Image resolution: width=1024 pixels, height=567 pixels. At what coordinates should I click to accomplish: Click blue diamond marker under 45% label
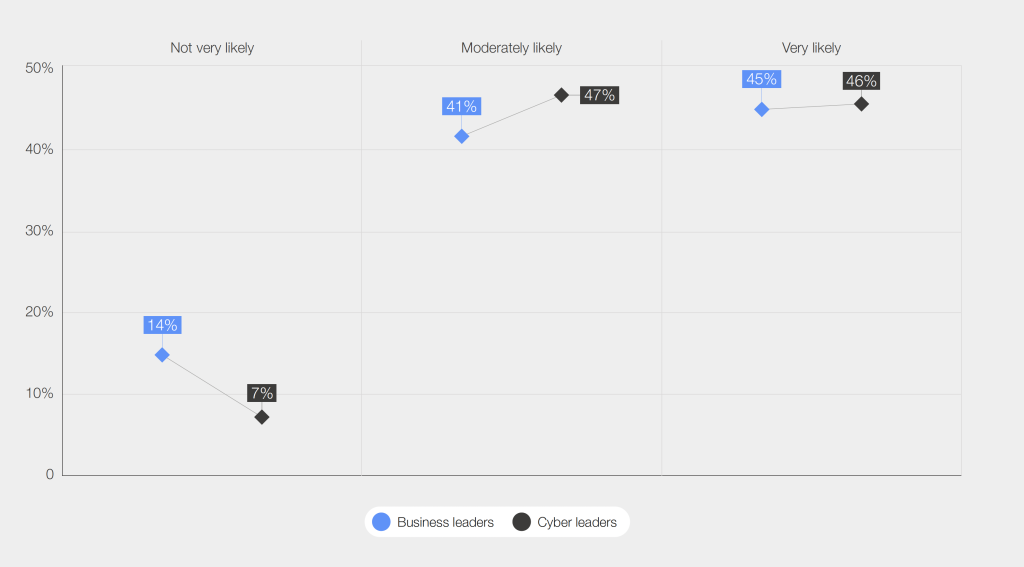[x=761, y=109]
